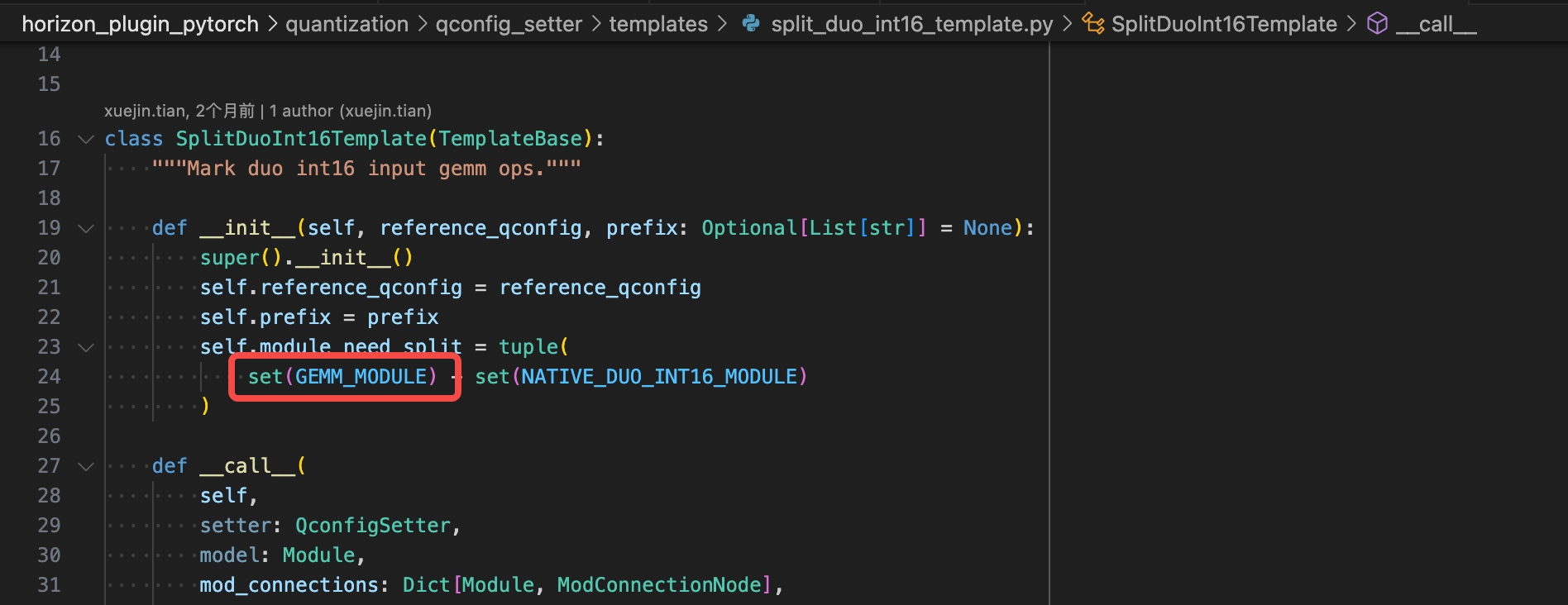Image resolution: width=1568 pixels, height=605 pixels.
Task: Click the templates breadcrumb folder
Action: (658, 24)
